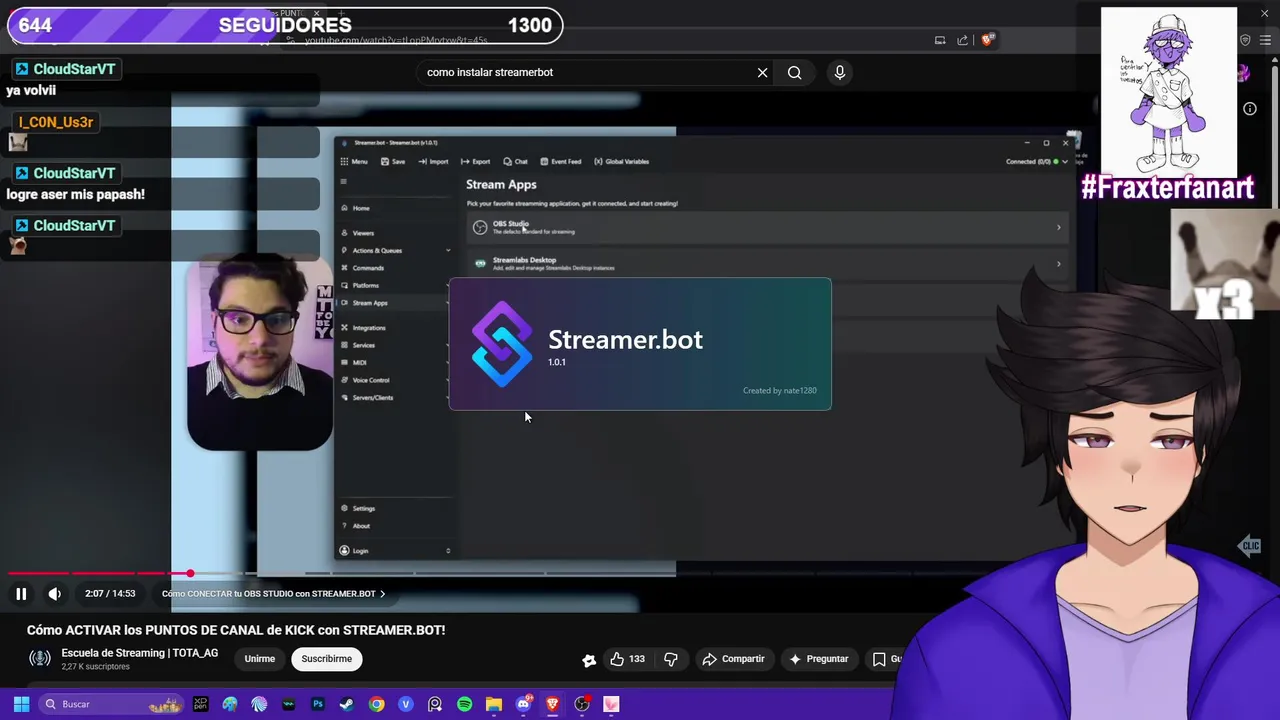Subscribe with the Suscribirme button

tap(327, 659)
